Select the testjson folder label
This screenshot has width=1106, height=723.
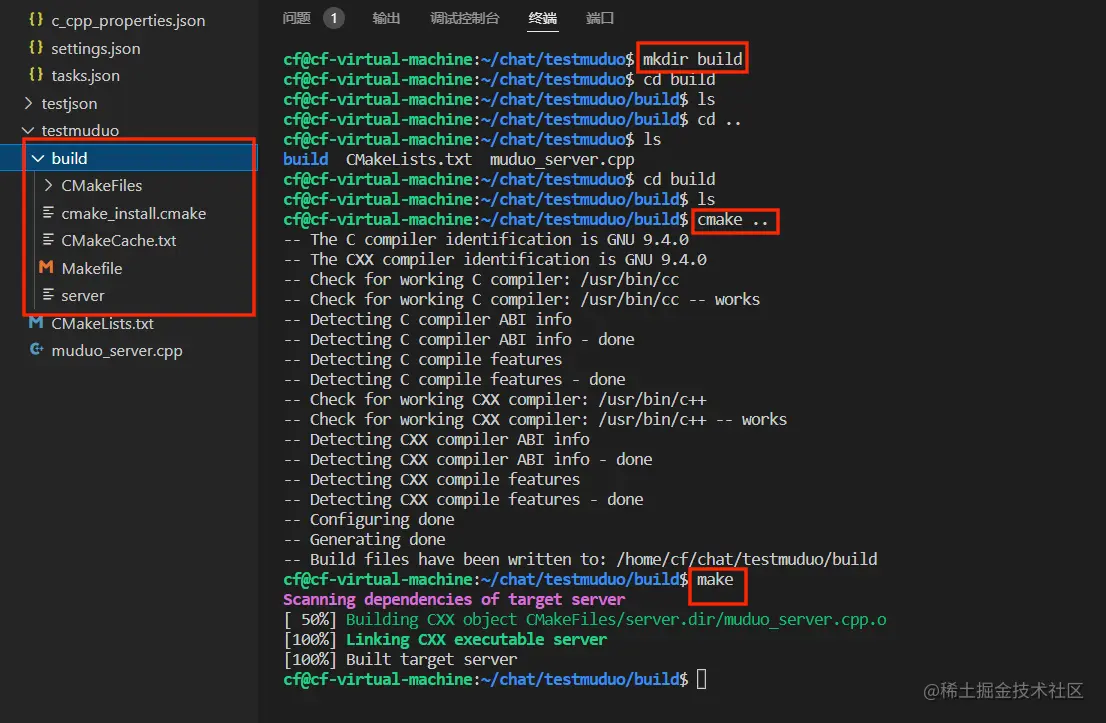click(69, 103)
